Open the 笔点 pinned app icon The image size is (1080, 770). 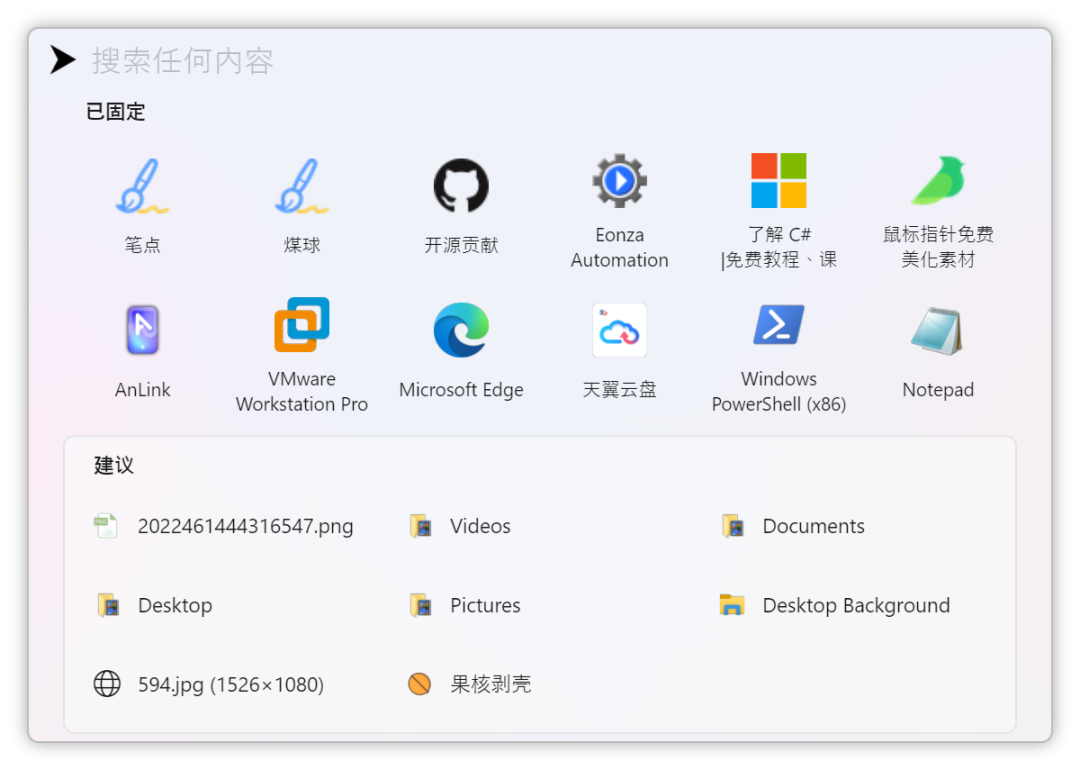coord(143,186)
